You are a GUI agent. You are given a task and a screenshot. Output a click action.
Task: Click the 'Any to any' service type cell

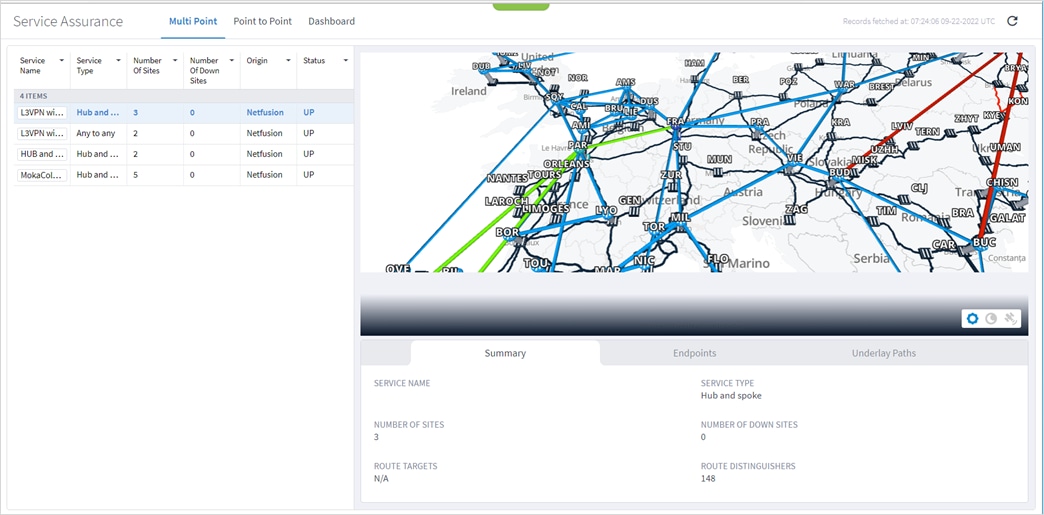click(x=96, y=133)
